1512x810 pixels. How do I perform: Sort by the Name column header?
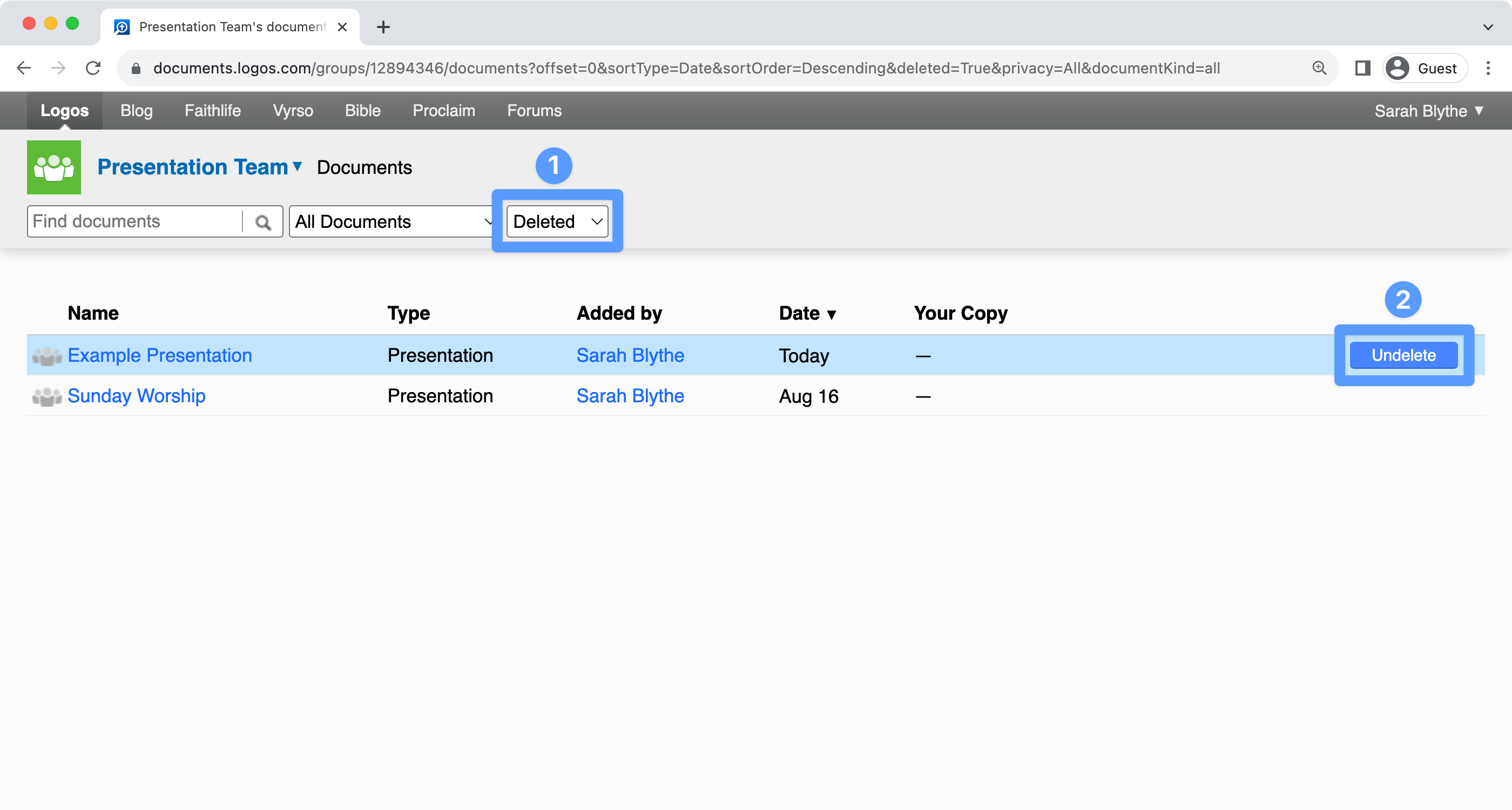(93, 313)
